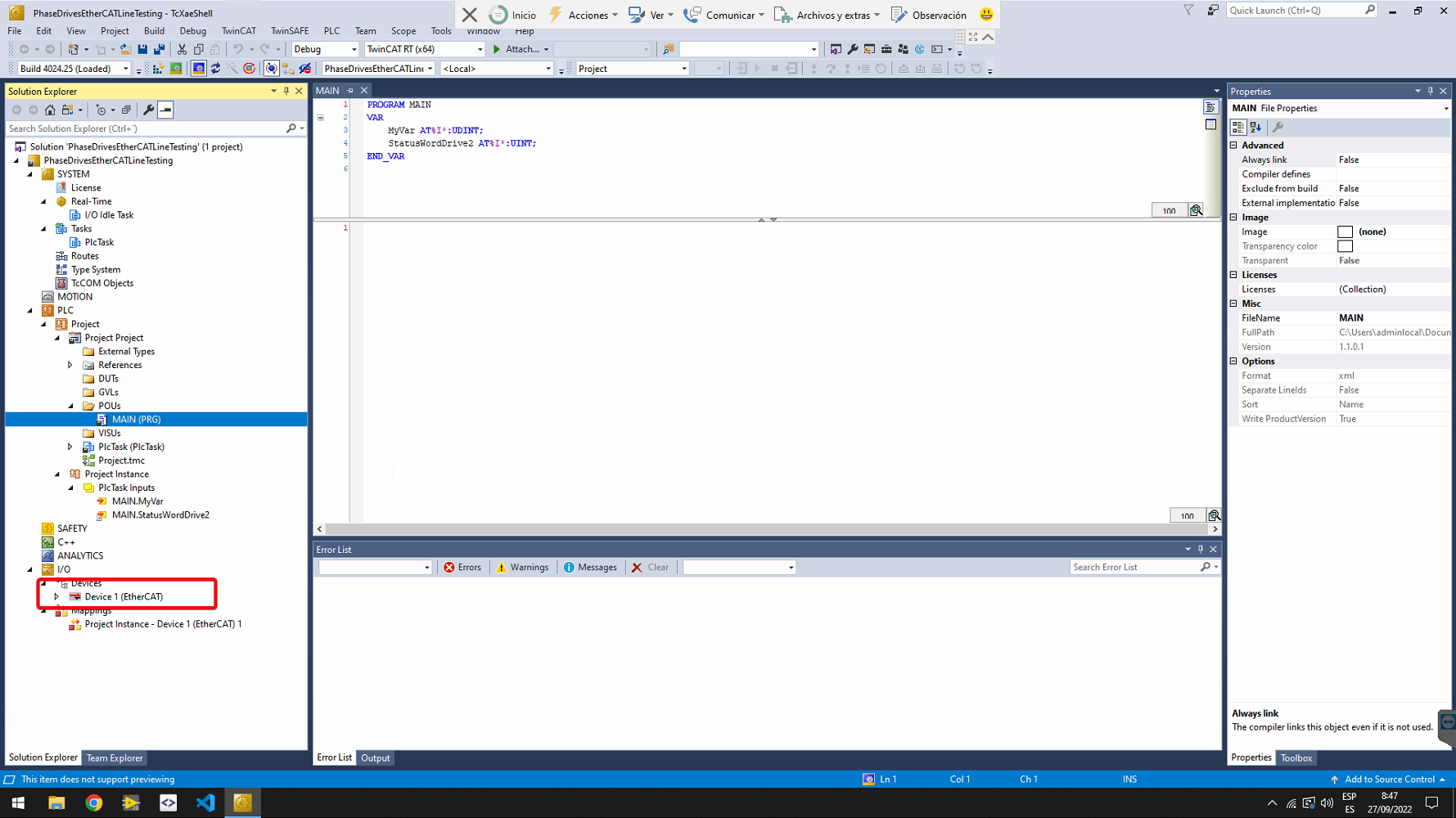1456x818 pixels.
Task: Click the PLC Login icon
Action: click(x=742, y=69)
